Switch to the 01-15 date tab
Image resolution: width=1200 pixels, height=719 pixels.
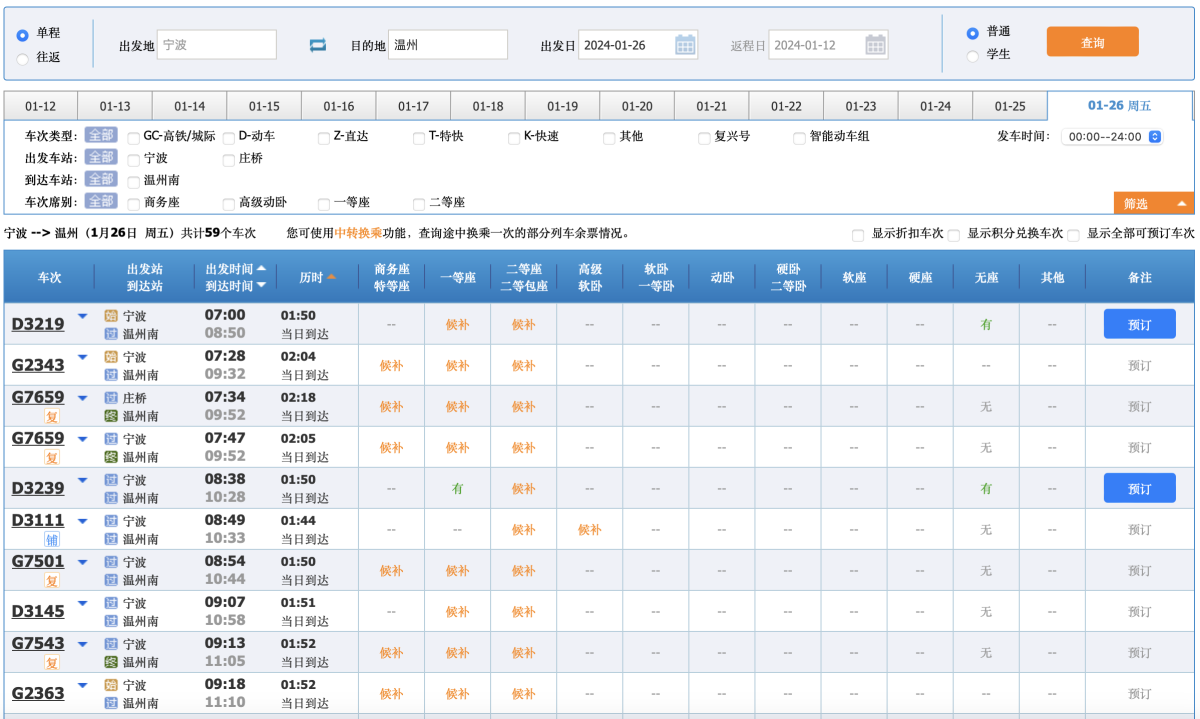coord(264,106)
